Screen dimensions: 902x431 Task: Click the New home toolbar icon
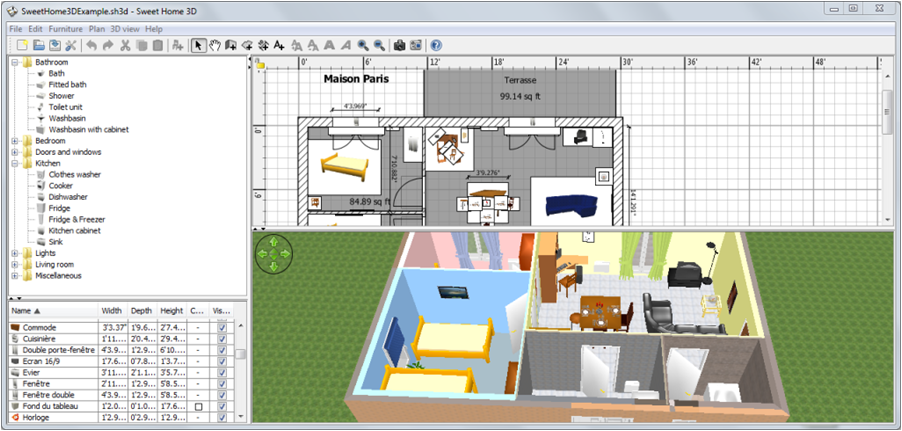point(22,45)
